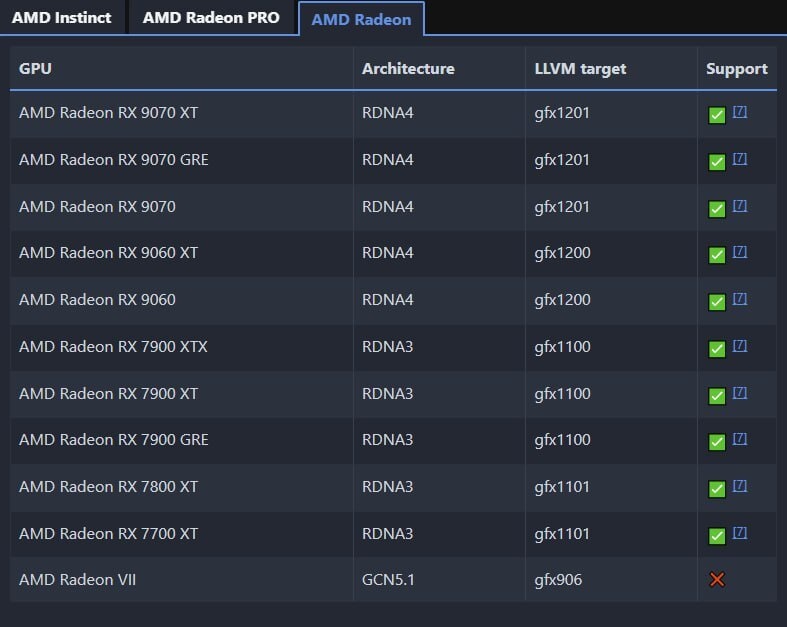
Task: Click the green check for RX 7900 XTX
Action: click(x=717, y=349)
